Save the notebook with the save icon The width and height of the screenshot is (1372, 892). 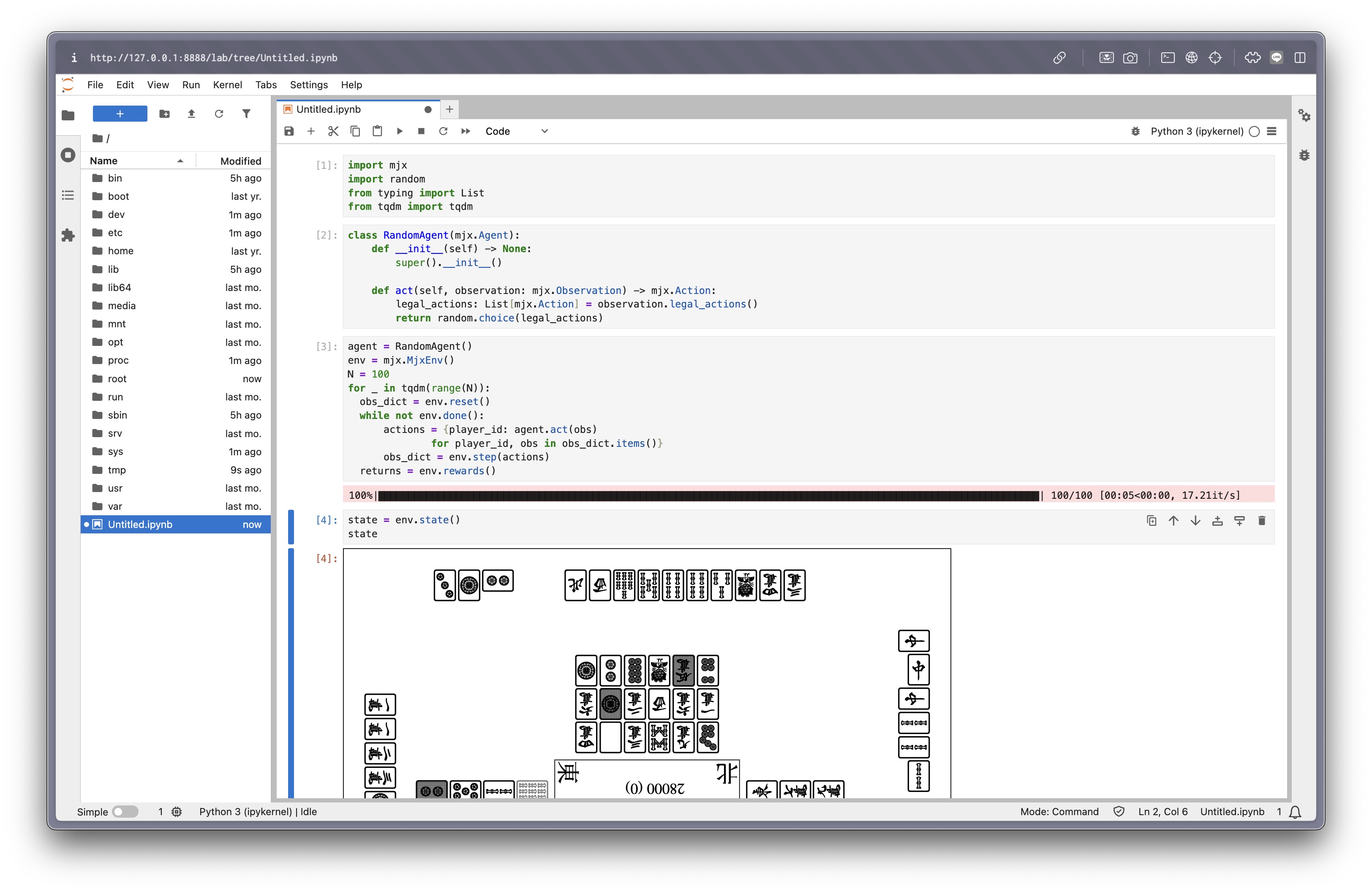point(289,131)
